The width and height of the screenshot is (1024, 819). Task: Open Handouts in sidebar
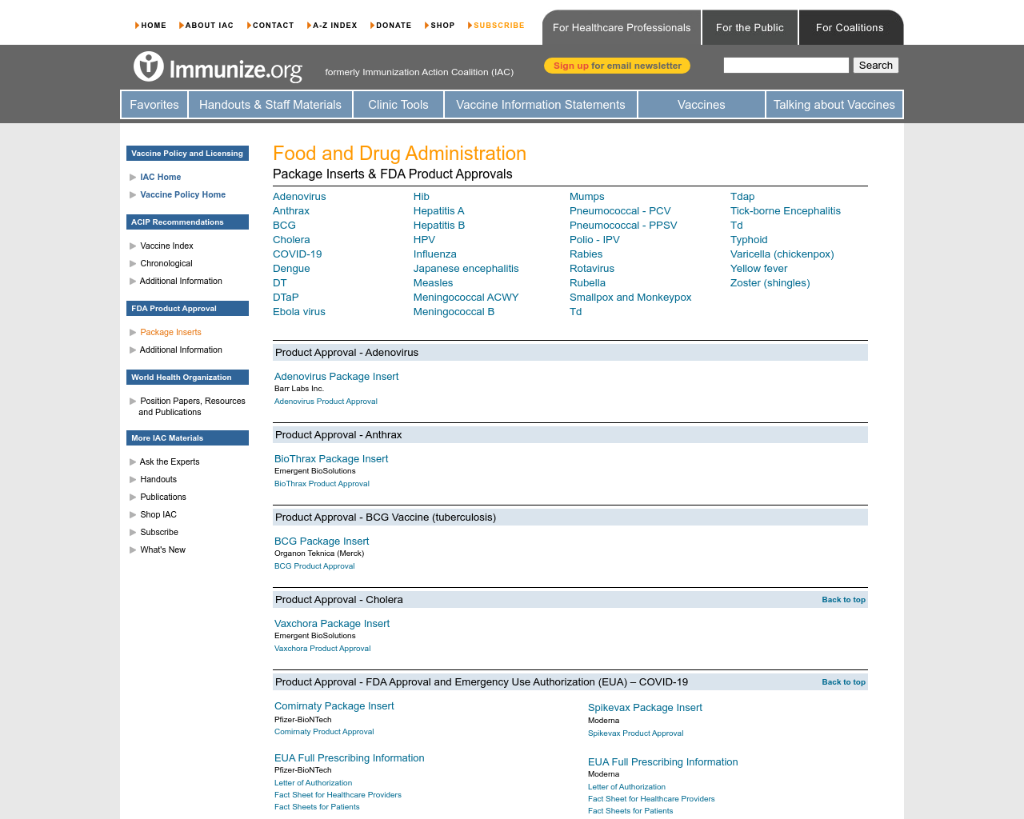click(x=158, y=479)
